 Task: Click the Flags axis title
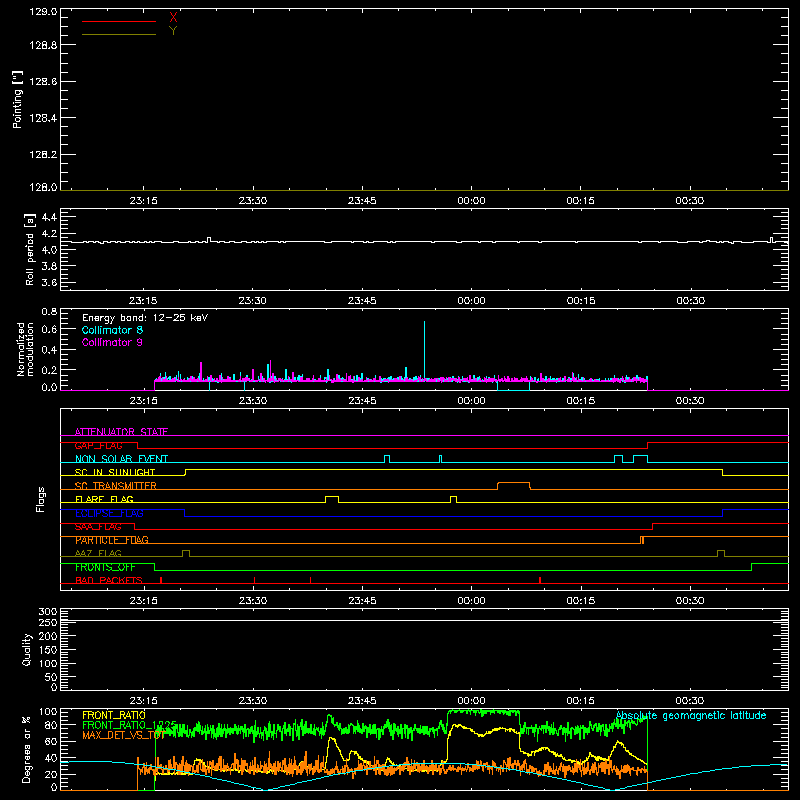[41, 499]
